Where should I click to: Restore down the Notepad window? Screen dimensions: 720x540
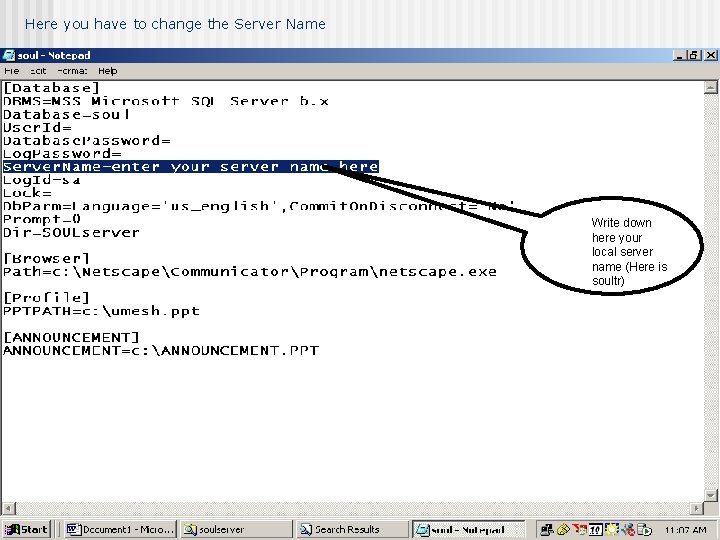click(x=693, y=56)
